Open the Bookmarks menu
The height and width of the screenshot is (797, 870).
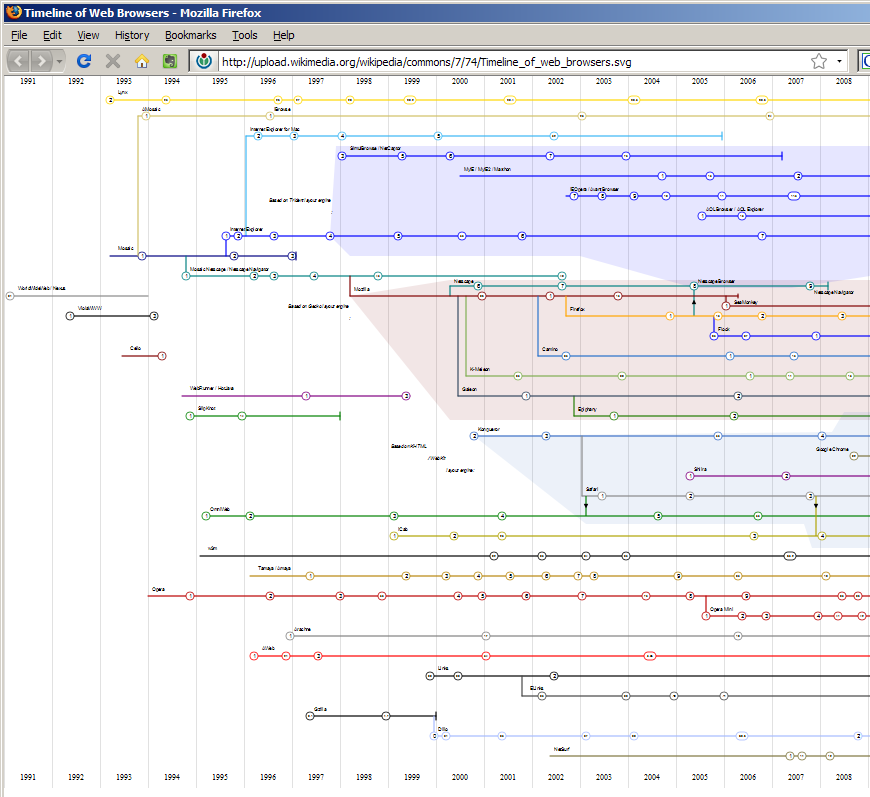coord(190,35)
